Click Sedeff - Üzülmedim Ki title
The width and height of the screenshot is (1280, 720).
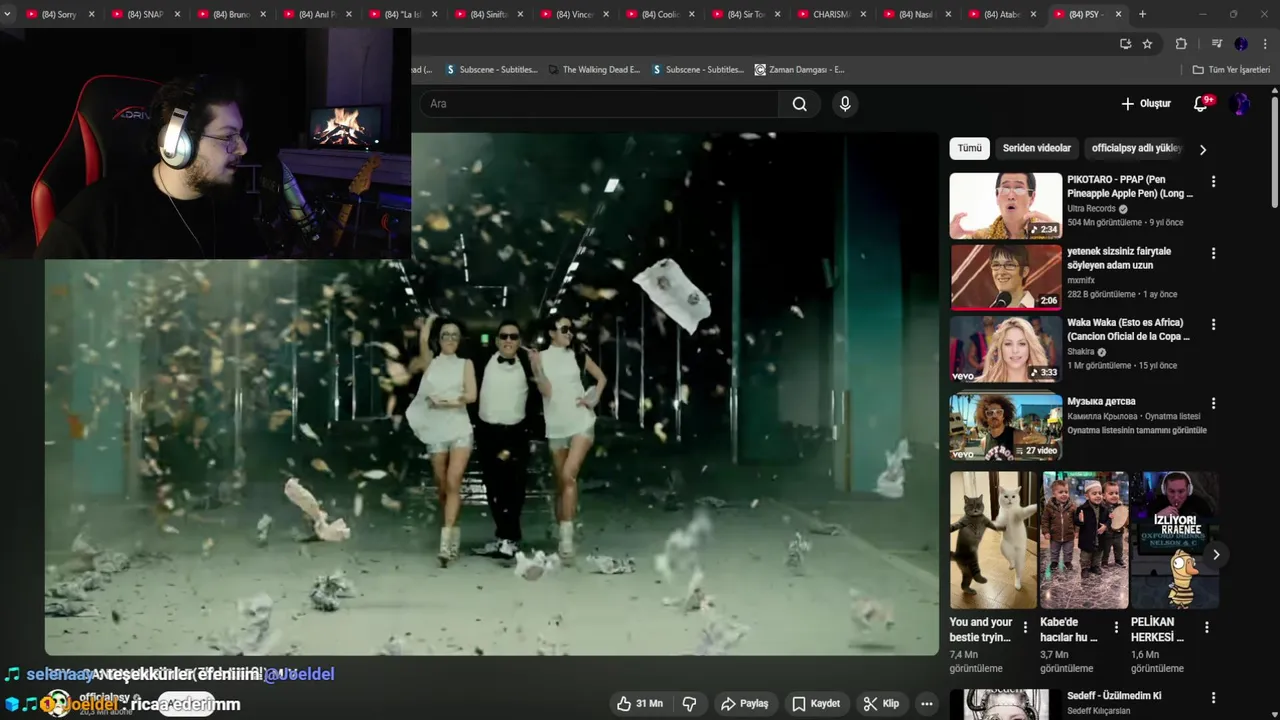(1114, 696)
